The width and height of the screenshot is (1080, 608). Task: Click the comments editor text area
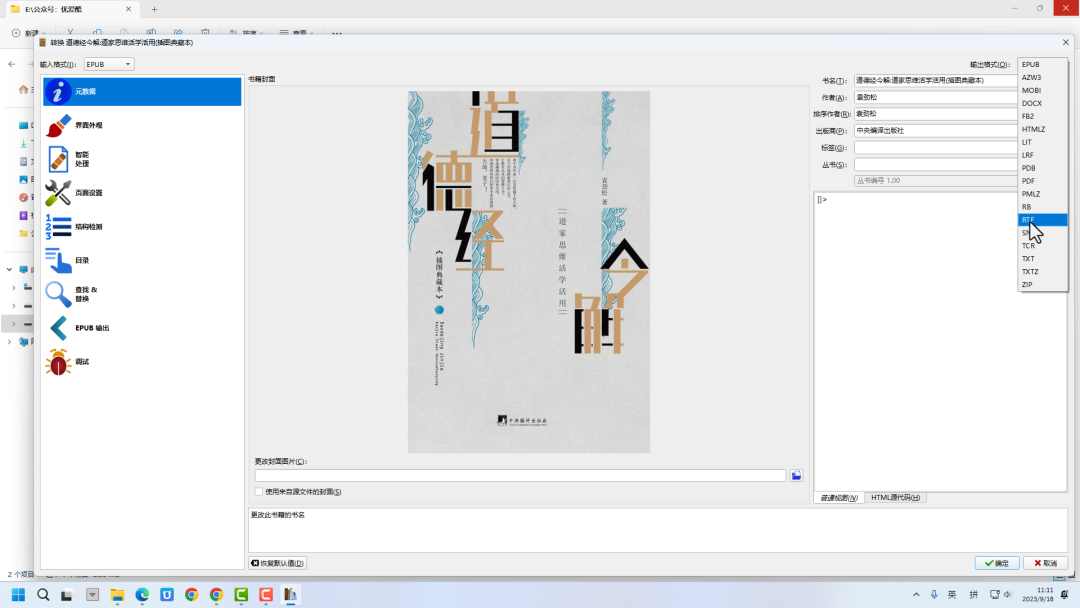coord(940,342)
